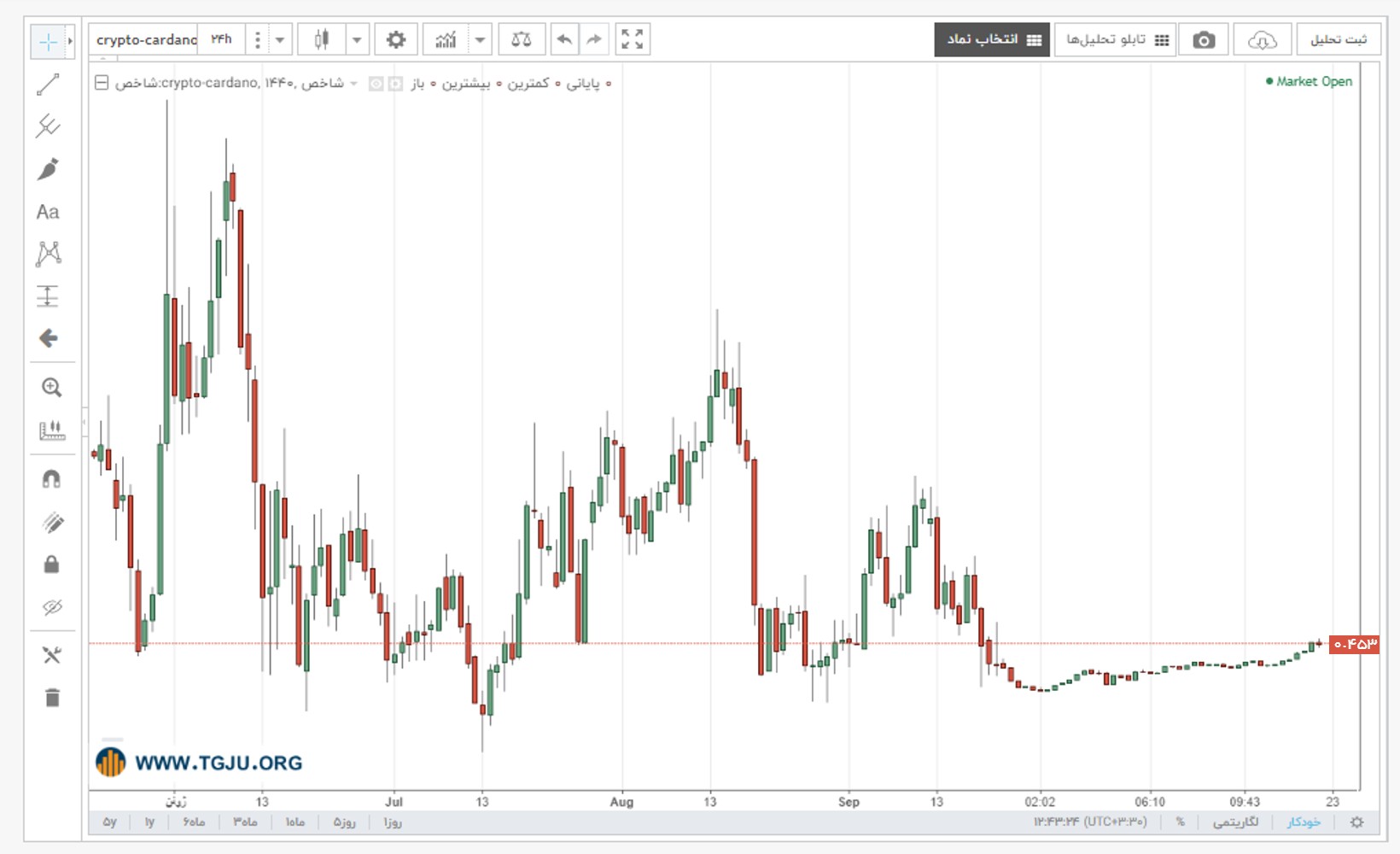Image resolution: width=1400 pixels, height=854 pixels.
Task: Click the تابلو تحلیل‌ها button
Action: 1116,40
